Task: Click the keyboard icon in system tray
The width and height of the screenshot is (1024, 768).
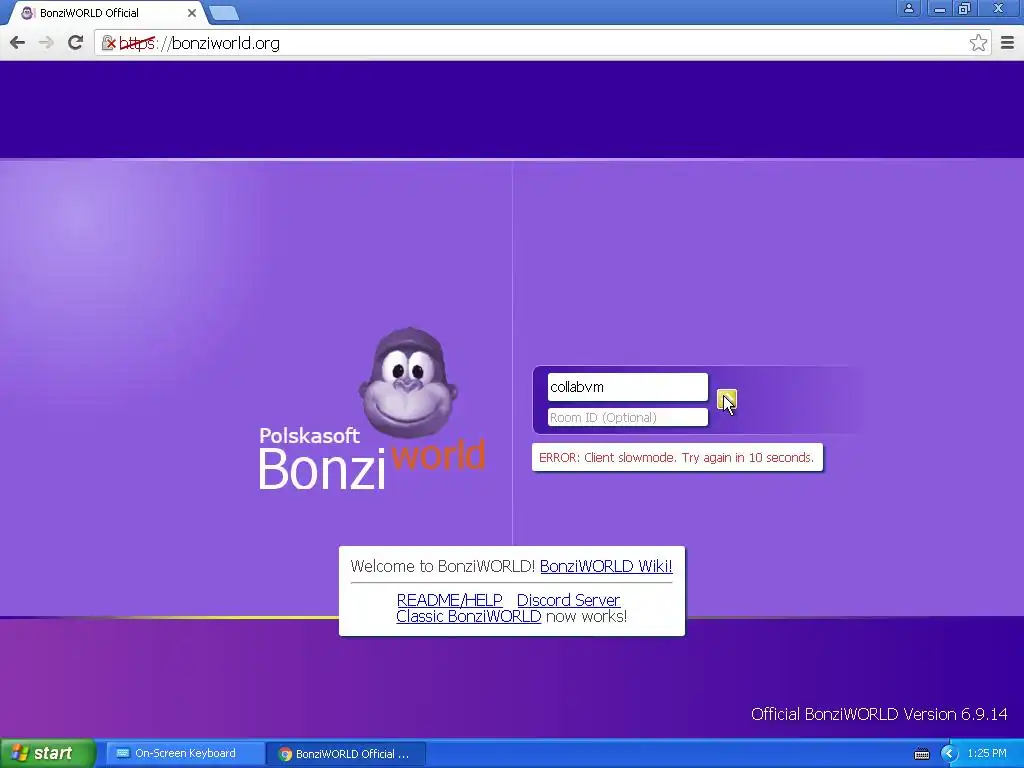Action: (921, 754)
